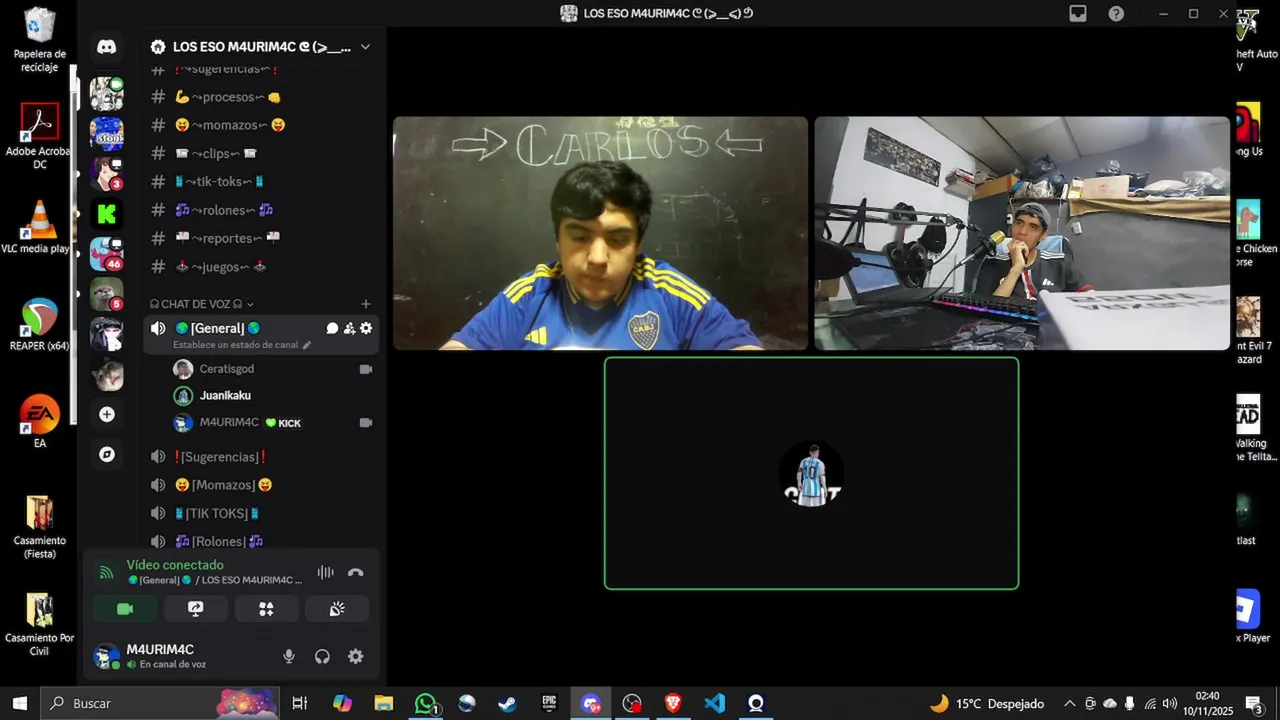Open Discord inbox icon in title bar
1280x720 pixels.
1078,13
